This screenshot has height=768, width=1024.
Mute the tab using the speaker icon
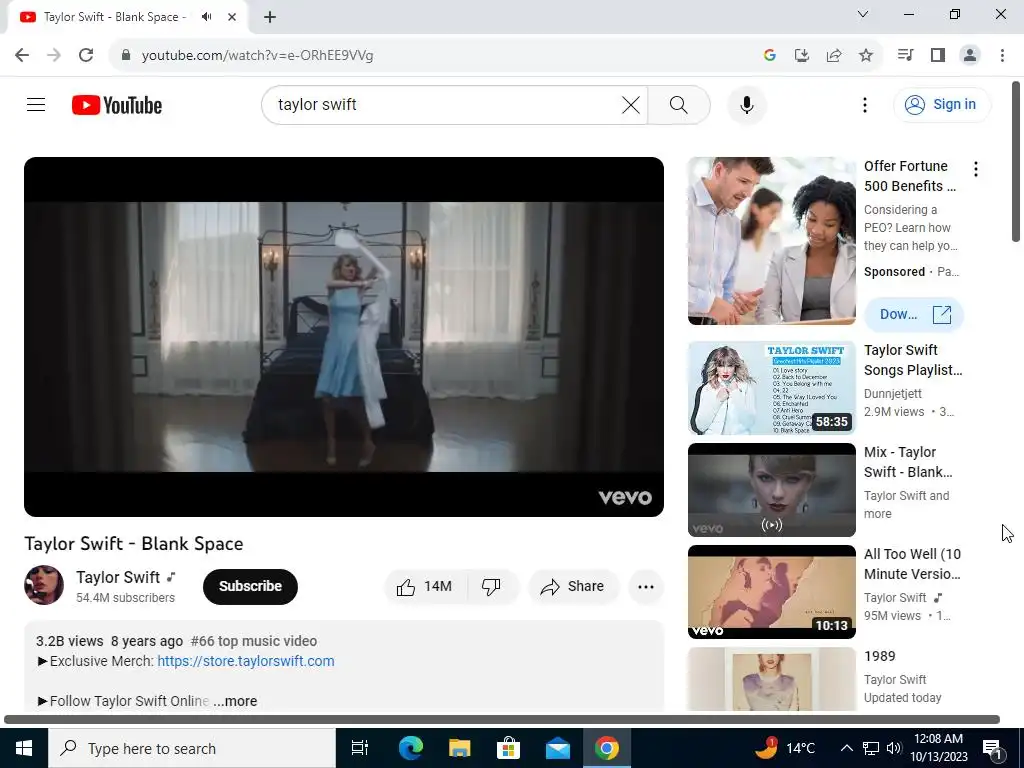tap(207, 17)
